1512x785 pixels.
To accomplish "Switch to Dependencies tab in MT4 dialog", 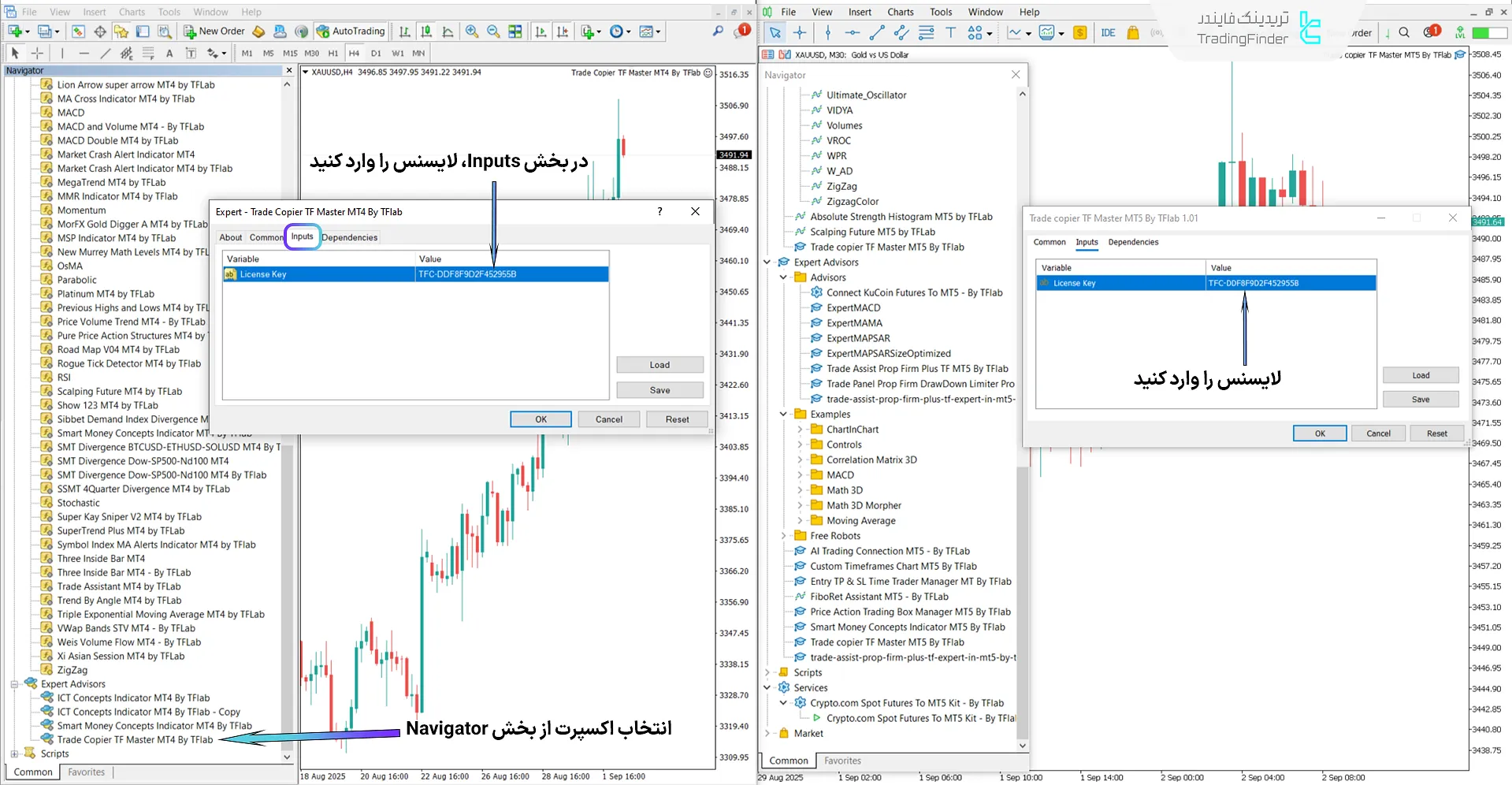I will coord(349,237).
